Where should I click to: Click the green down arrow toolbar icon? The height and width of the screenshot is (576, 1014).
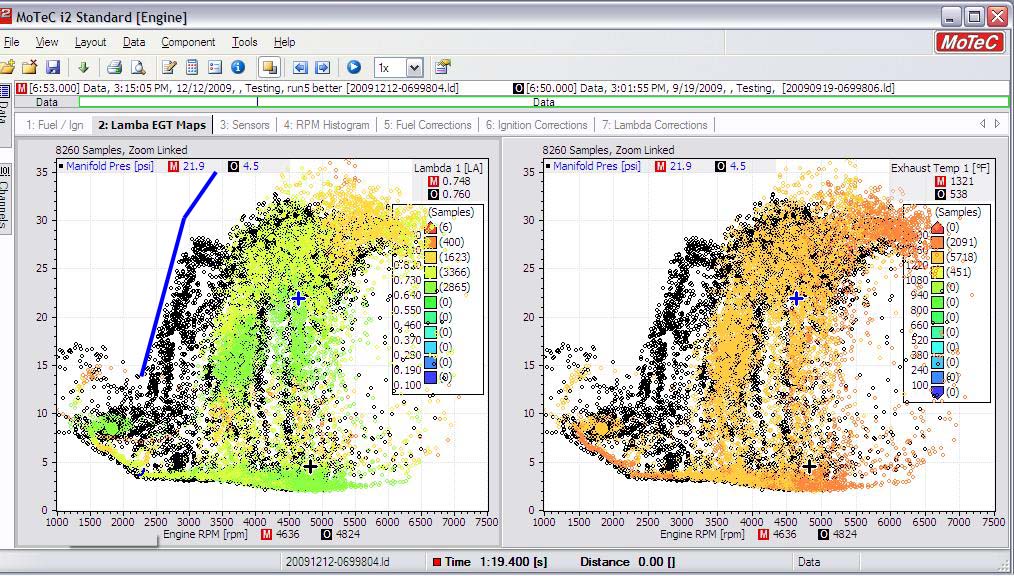[x=83, y=67]
